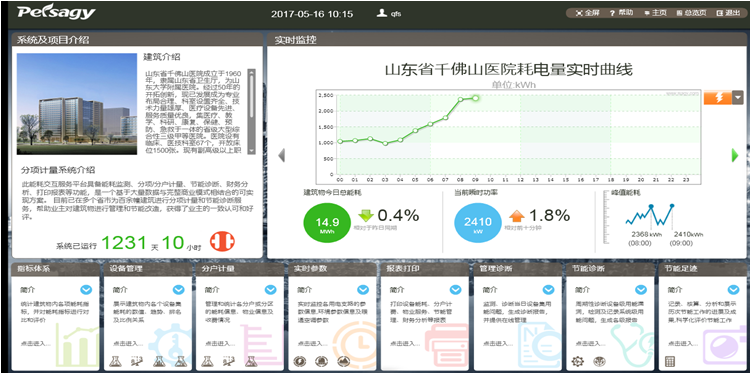The width and height of the screenshot is (751, 374).
Task: Click the balance scale icon in 分户计量 card
Action: click(229, 361)
